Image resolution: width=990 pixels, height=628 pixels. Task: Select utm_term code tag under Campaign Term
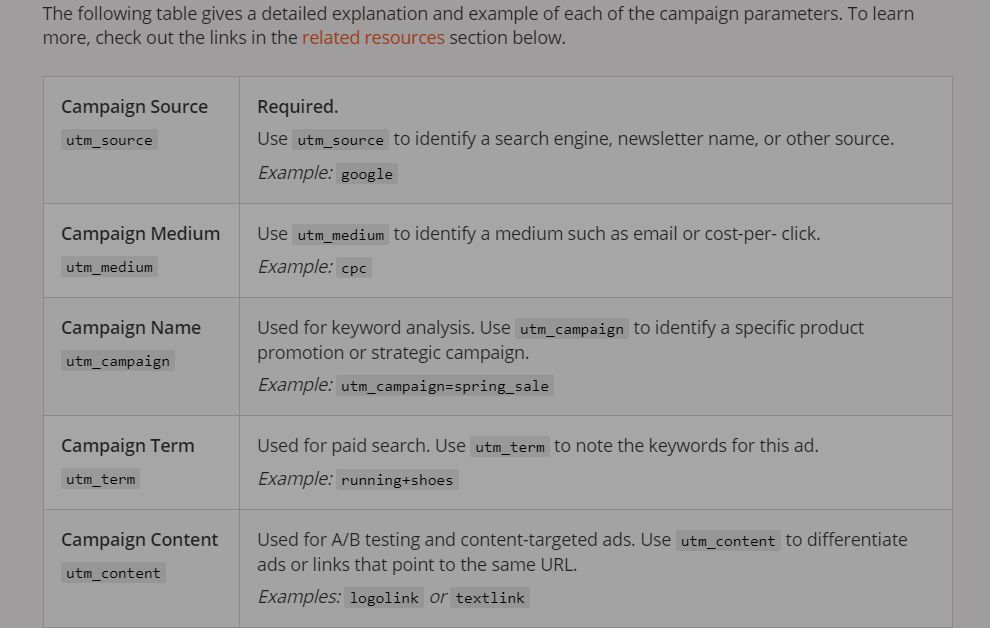pos(100,479)
